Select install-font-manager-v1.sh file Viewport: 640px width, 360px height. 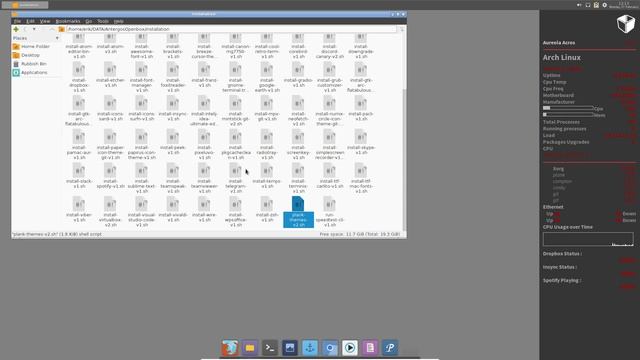point(142,78)
